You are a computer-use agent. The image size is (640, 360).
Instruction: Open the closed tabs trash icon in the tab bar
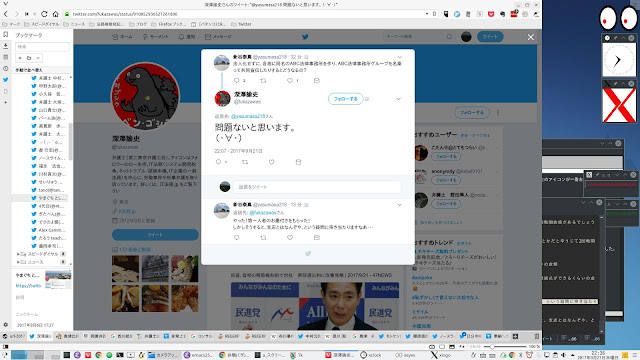click(x=537, y=336)
